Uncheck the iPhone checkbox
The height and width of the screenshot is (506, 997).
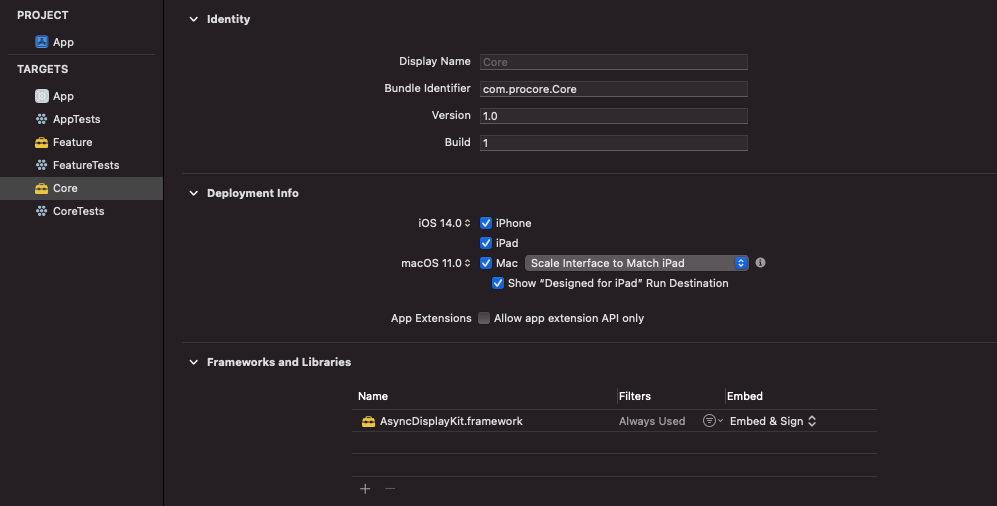[486, 223]
